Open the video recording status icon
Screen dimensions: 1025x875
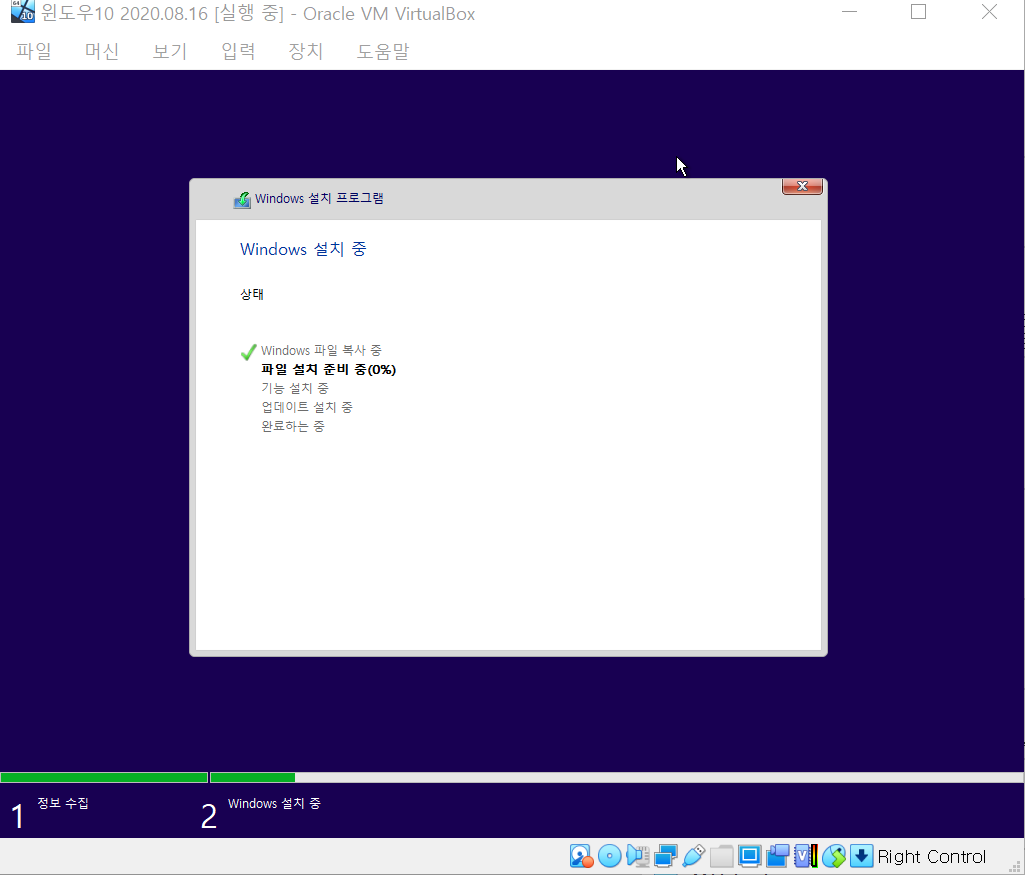[778, 856]
